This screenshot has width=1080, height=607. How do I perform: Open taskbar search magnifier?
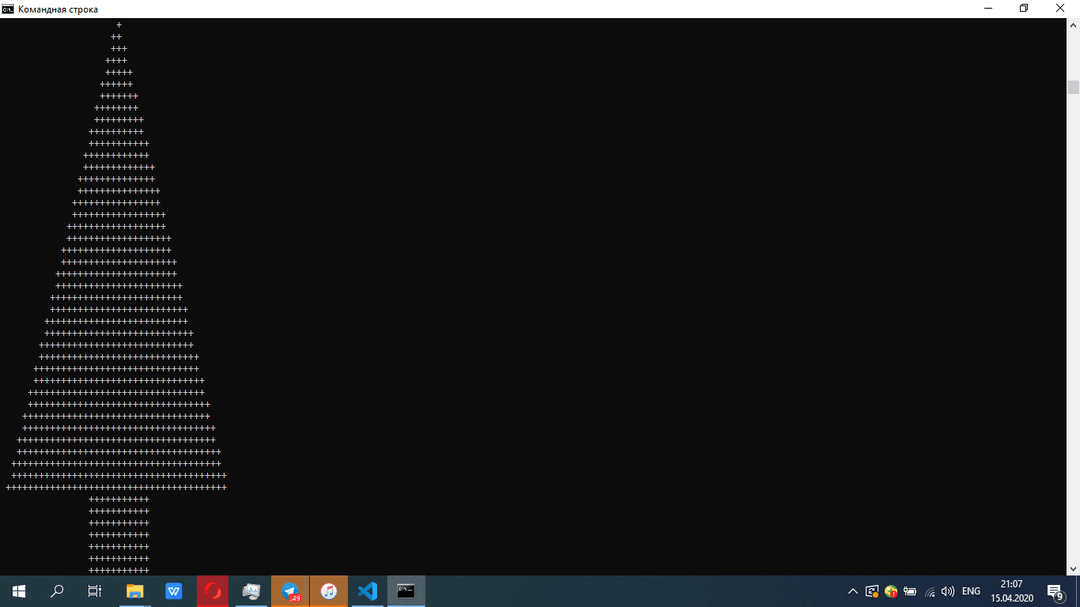[x=57, y=591]
